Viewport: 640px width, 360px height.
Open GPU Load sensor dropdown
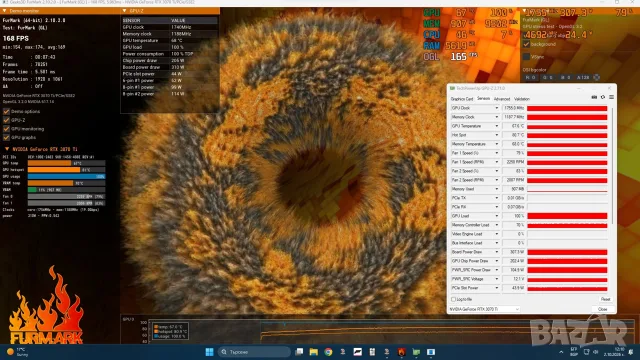[x=497, y=216]
